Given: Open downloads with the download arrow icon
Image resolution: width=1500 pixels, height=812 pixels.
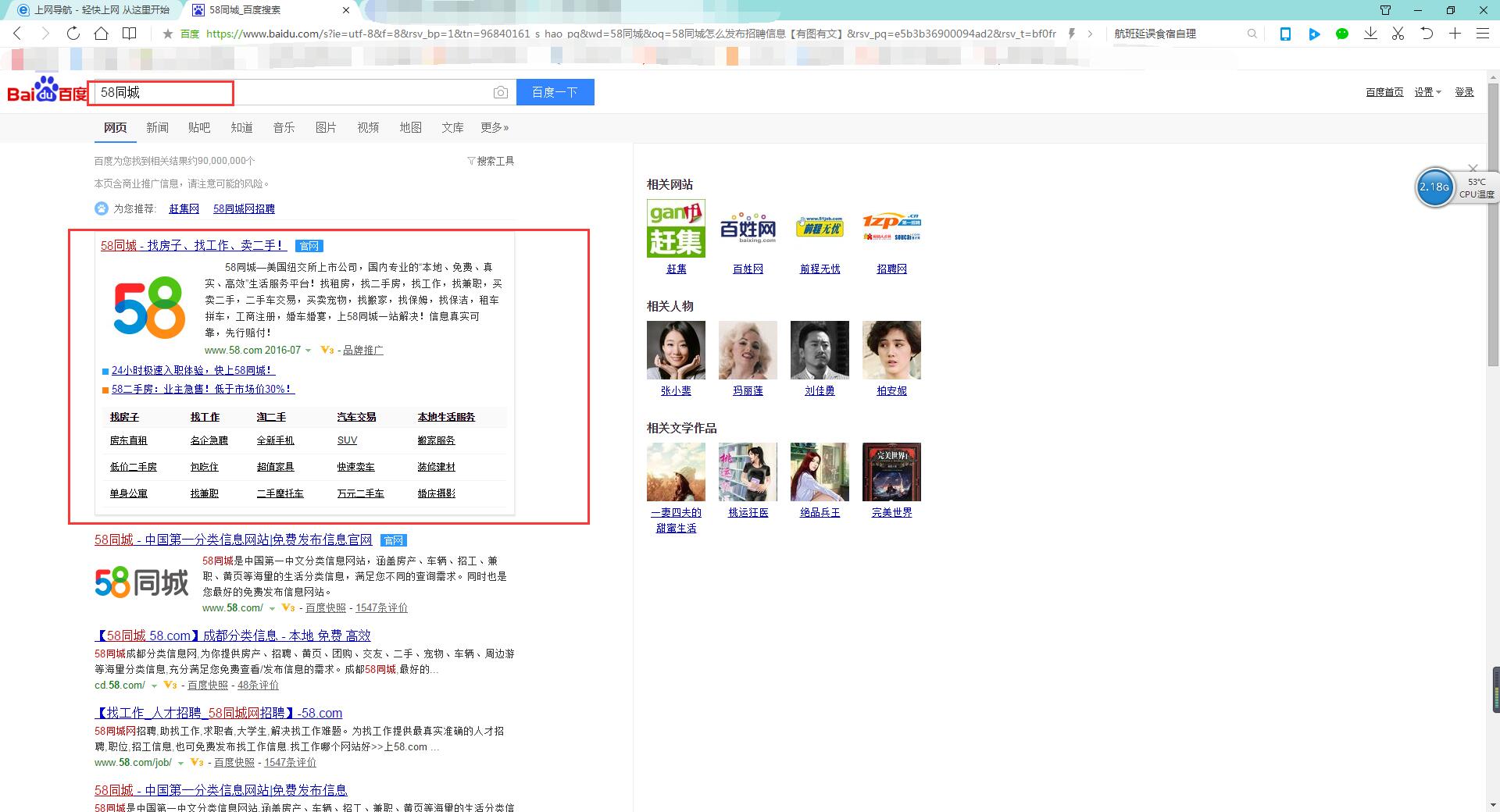Looking at the screenshot, I should (x=1370, y=34).
